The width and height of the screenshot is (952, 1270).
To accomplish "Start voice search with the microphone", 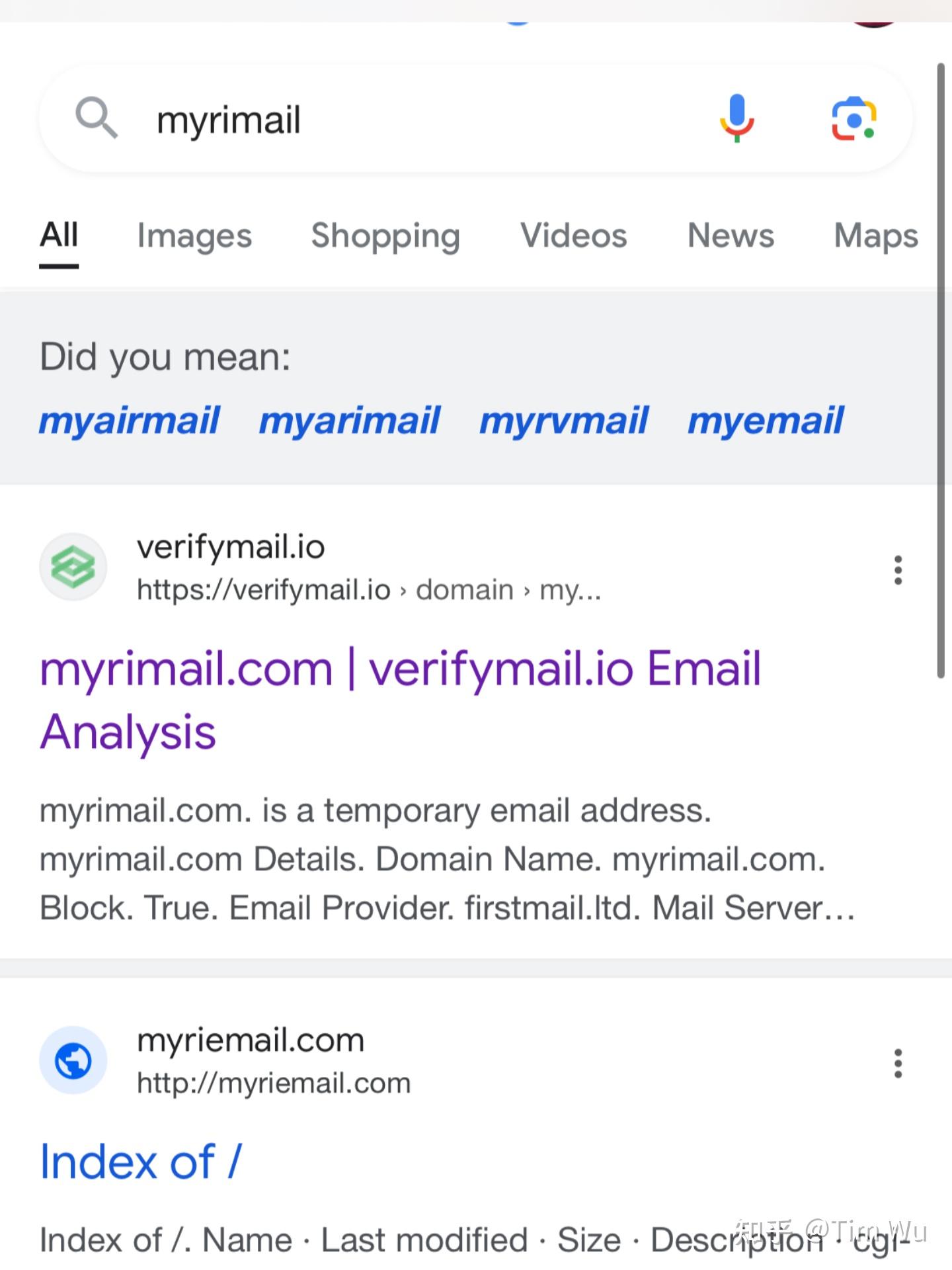I will (x=736, y=118).
